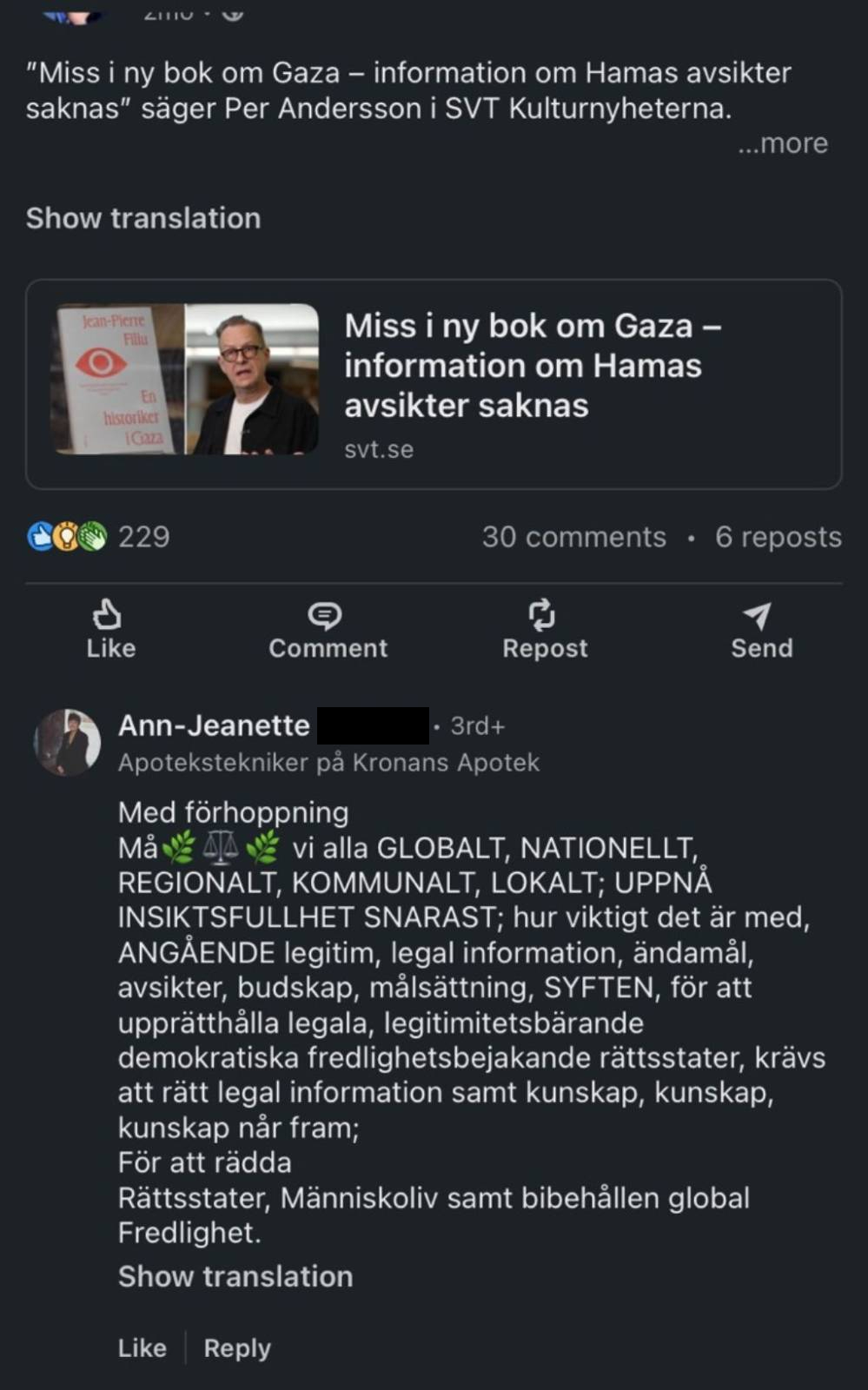View the 6 reposts

point(778,537)
